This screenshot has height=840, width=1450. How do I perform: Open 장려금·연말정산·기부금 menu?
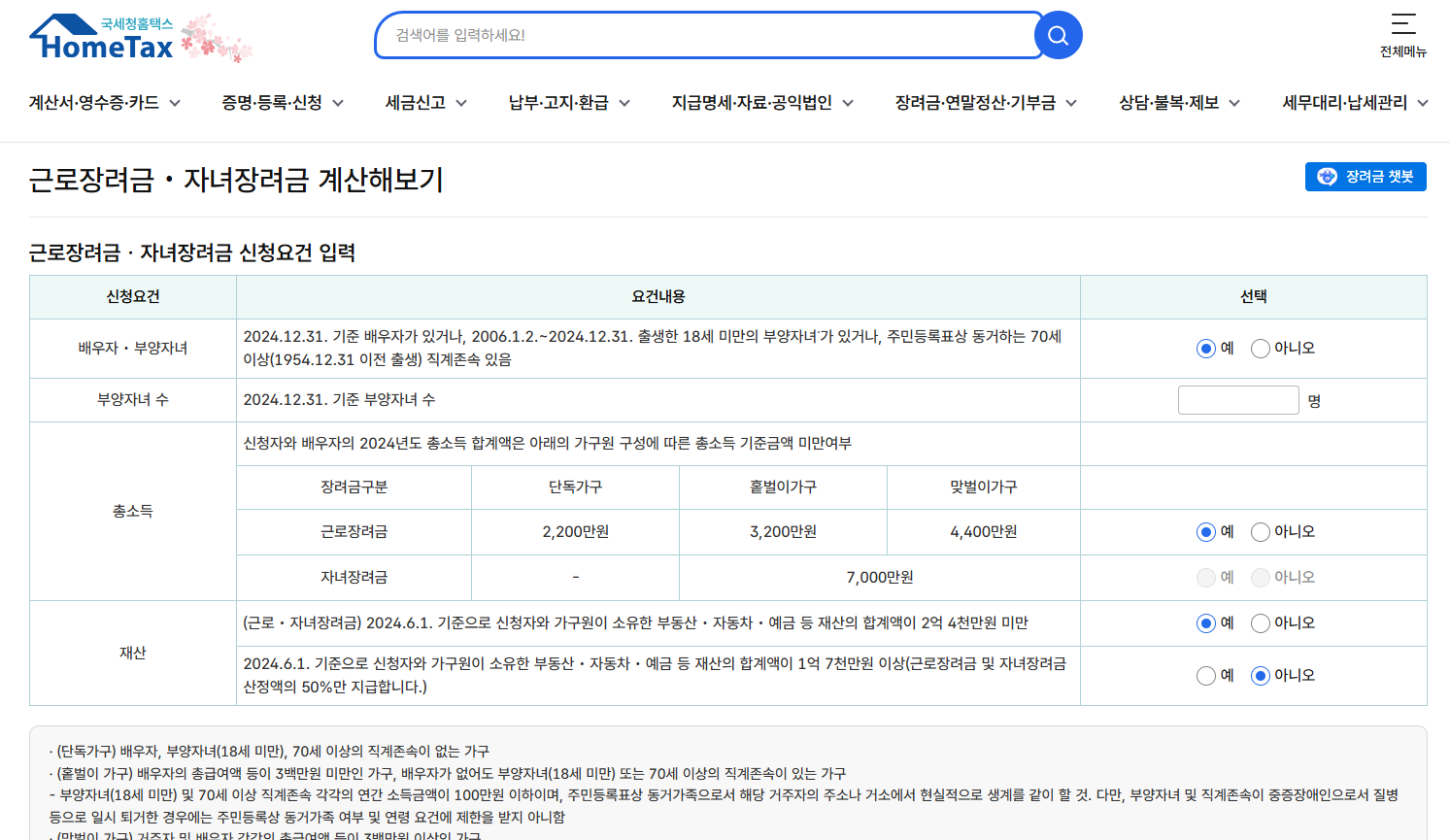click(x=975, y=103)
